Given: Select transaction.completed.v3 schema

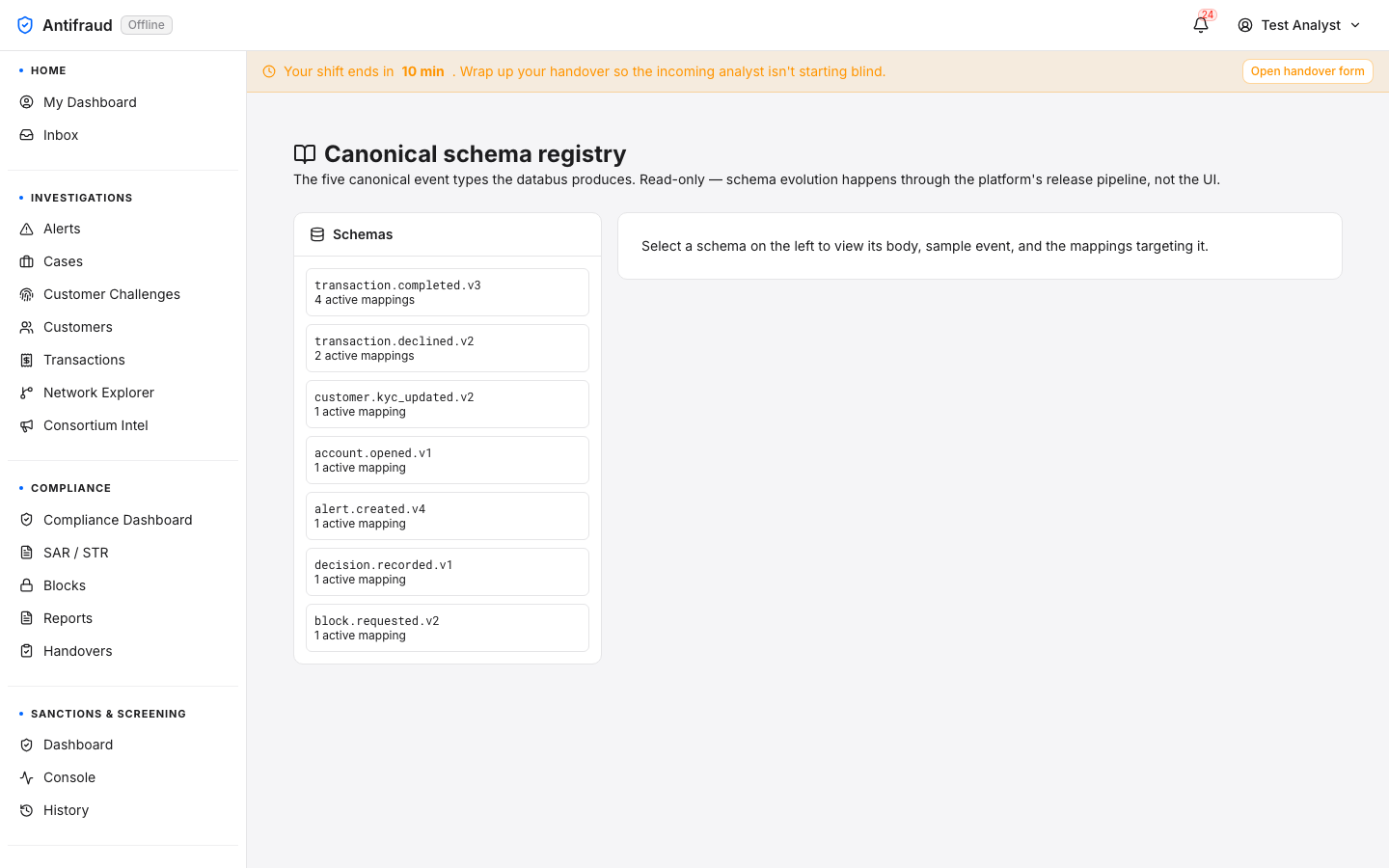Looking at the screenshot, I should [448, 292].
